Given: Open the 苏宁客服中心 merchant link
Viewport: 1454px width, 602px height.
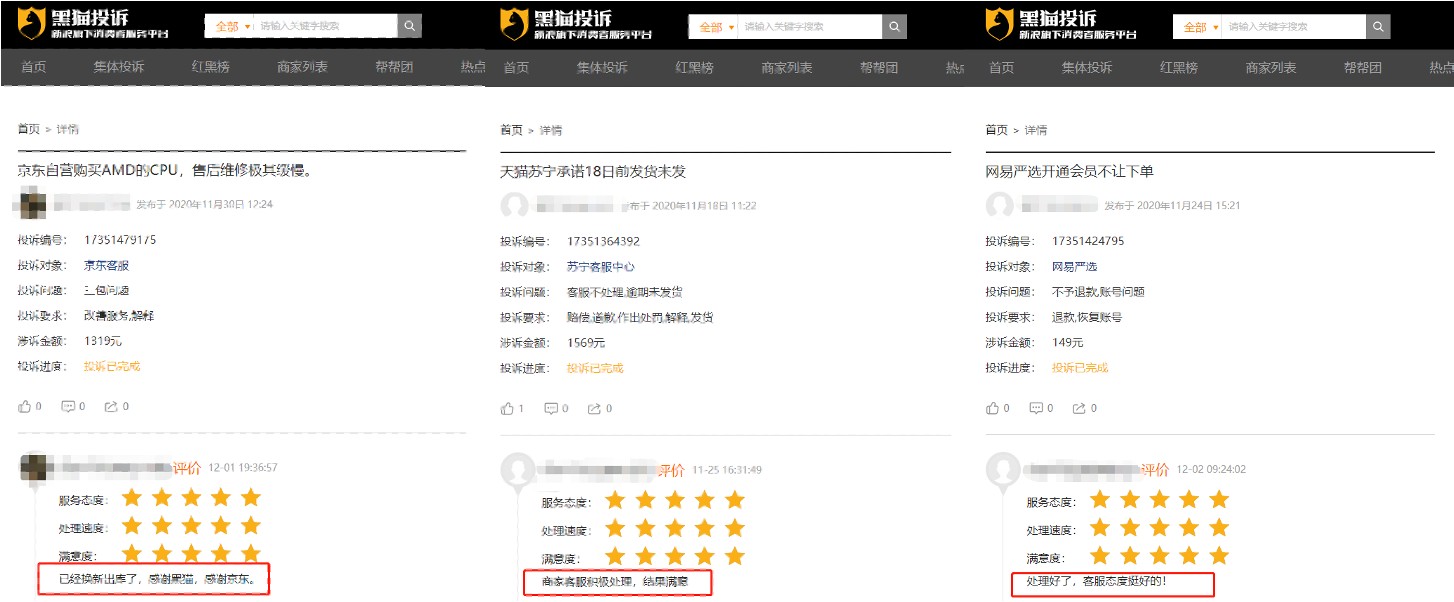Looking at the screenshot, I should click(x=600, y=267).
